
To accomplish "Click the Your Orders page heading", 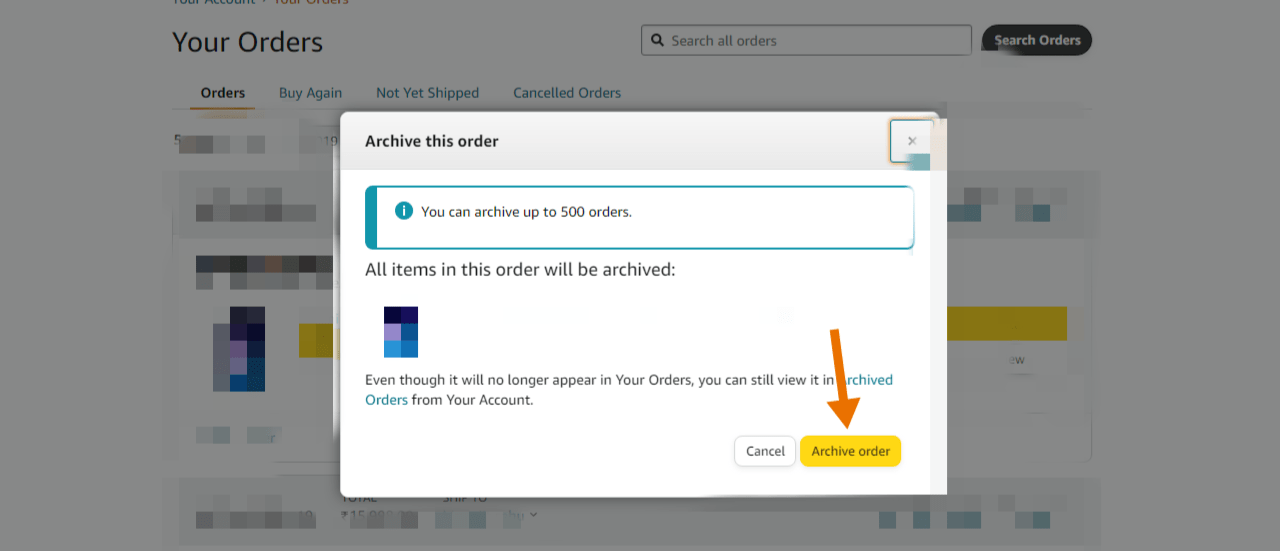I will (x=247, y=42).
